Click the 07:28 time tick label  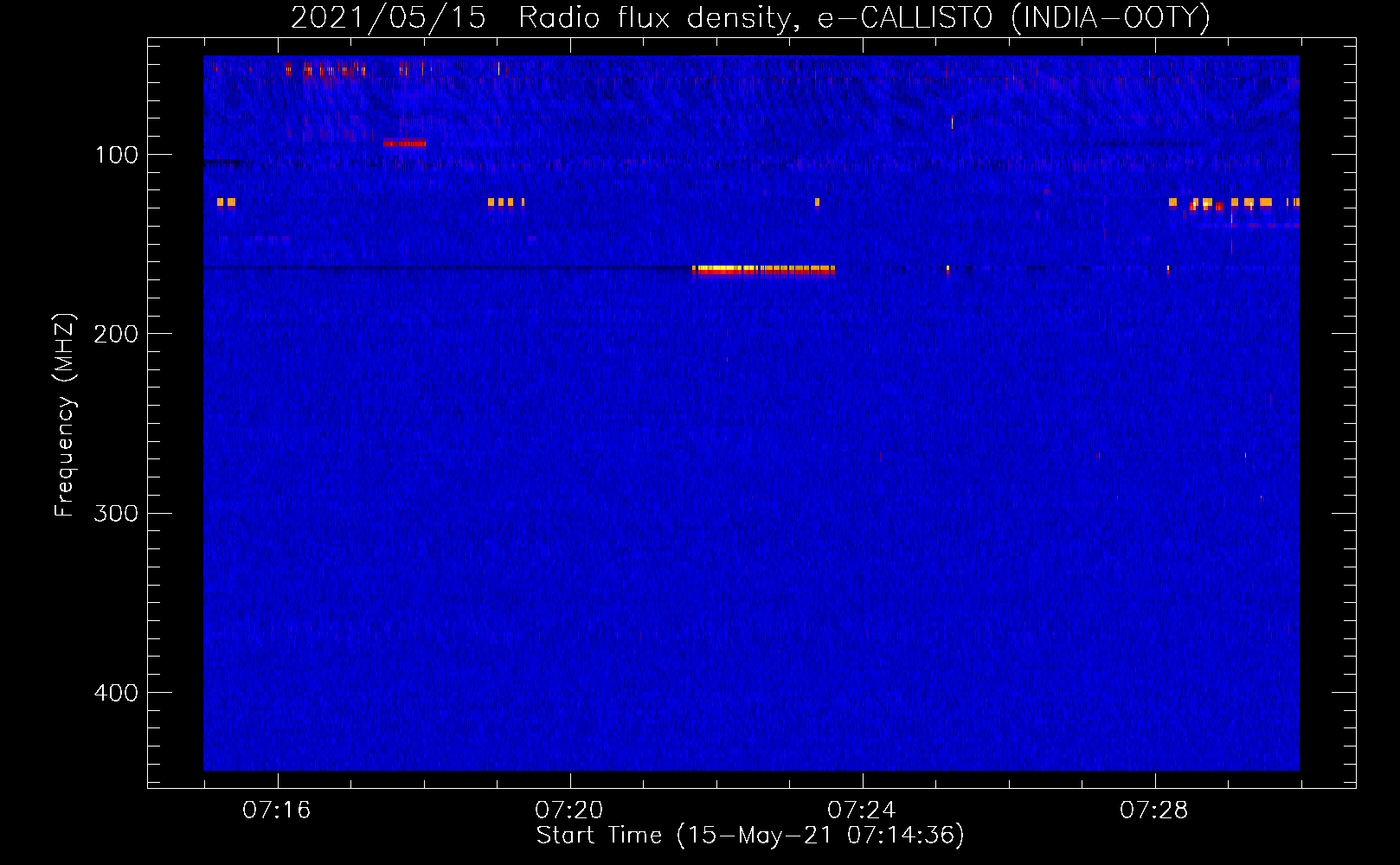pos(1154,810)
